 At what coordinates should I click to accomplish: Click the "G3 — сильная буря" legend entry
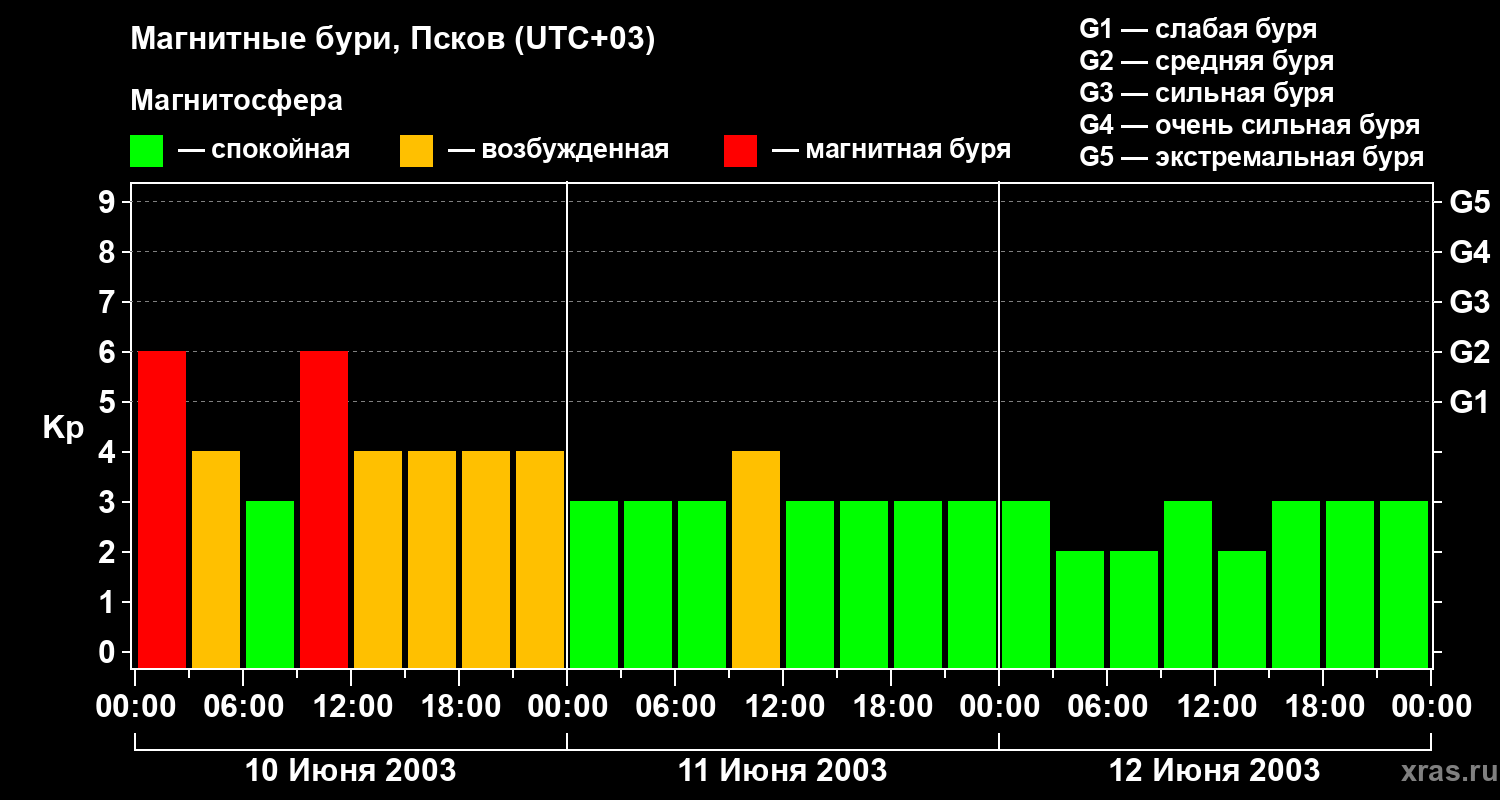[1206, 93]
